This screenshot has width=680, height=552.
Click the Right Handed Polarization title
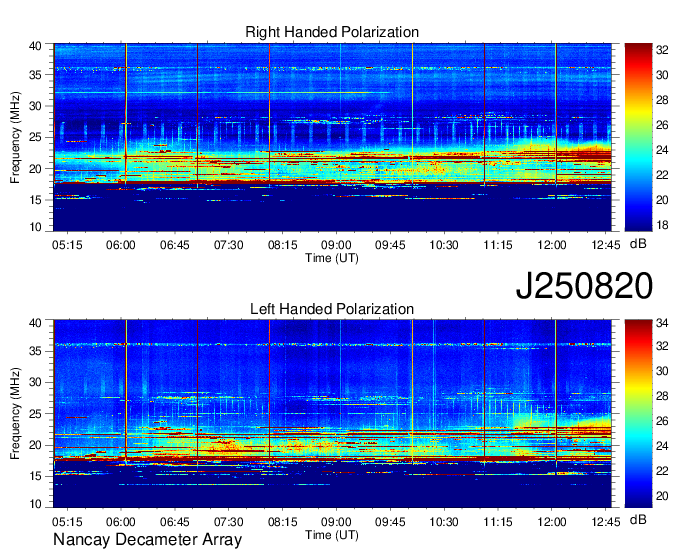tap(332, 32)
